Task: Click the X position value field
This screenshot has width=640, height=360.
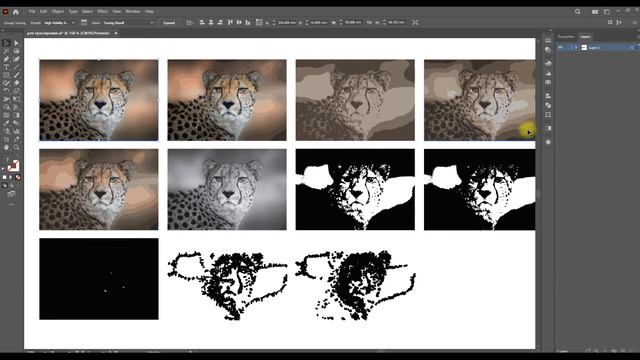Action: pyautogui.click(x=287, y=23)
